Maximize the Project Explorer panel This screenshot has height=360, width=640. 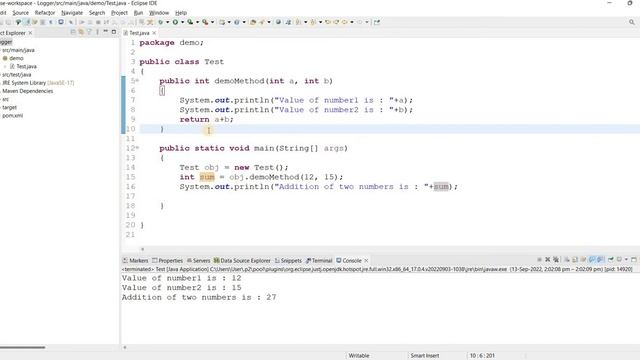coord(114,32)
